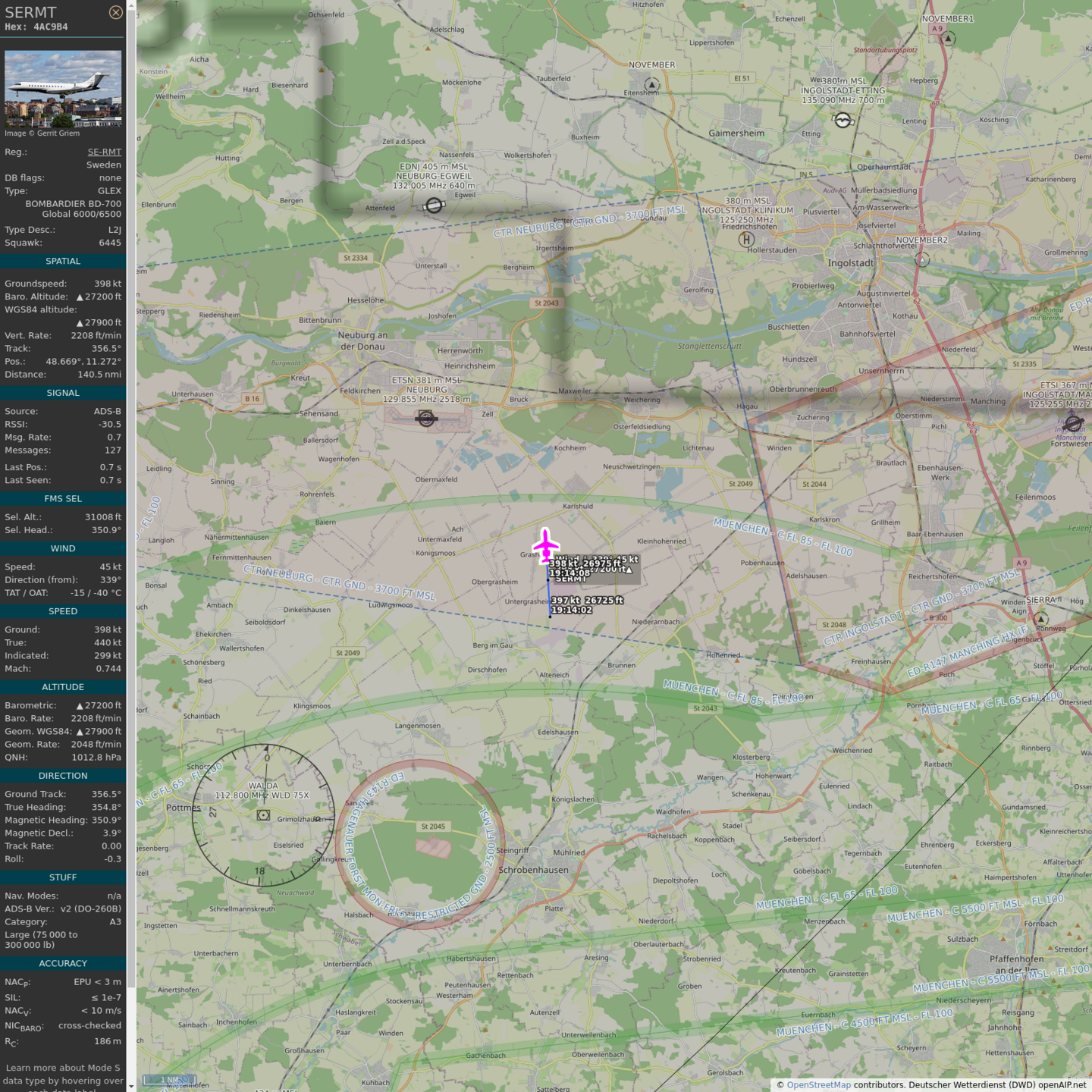Close the SERMT aircraft info panel
The height and width of the screenshot is (1092, 1092).
(115, 12)
